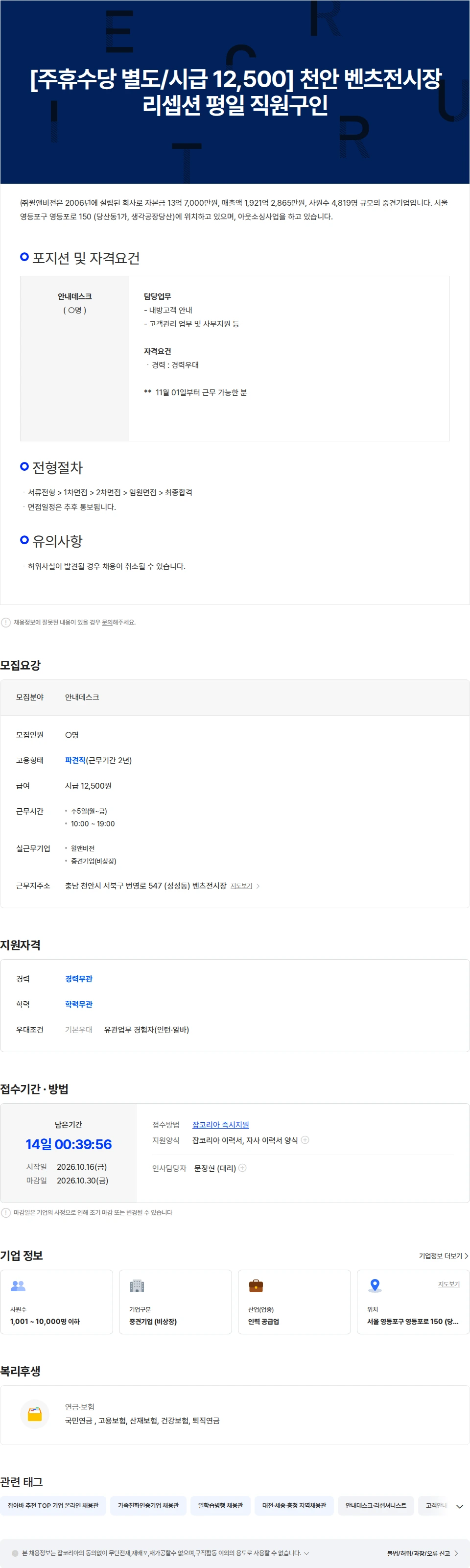Click the 사원수 people icon

point(18,1286)
